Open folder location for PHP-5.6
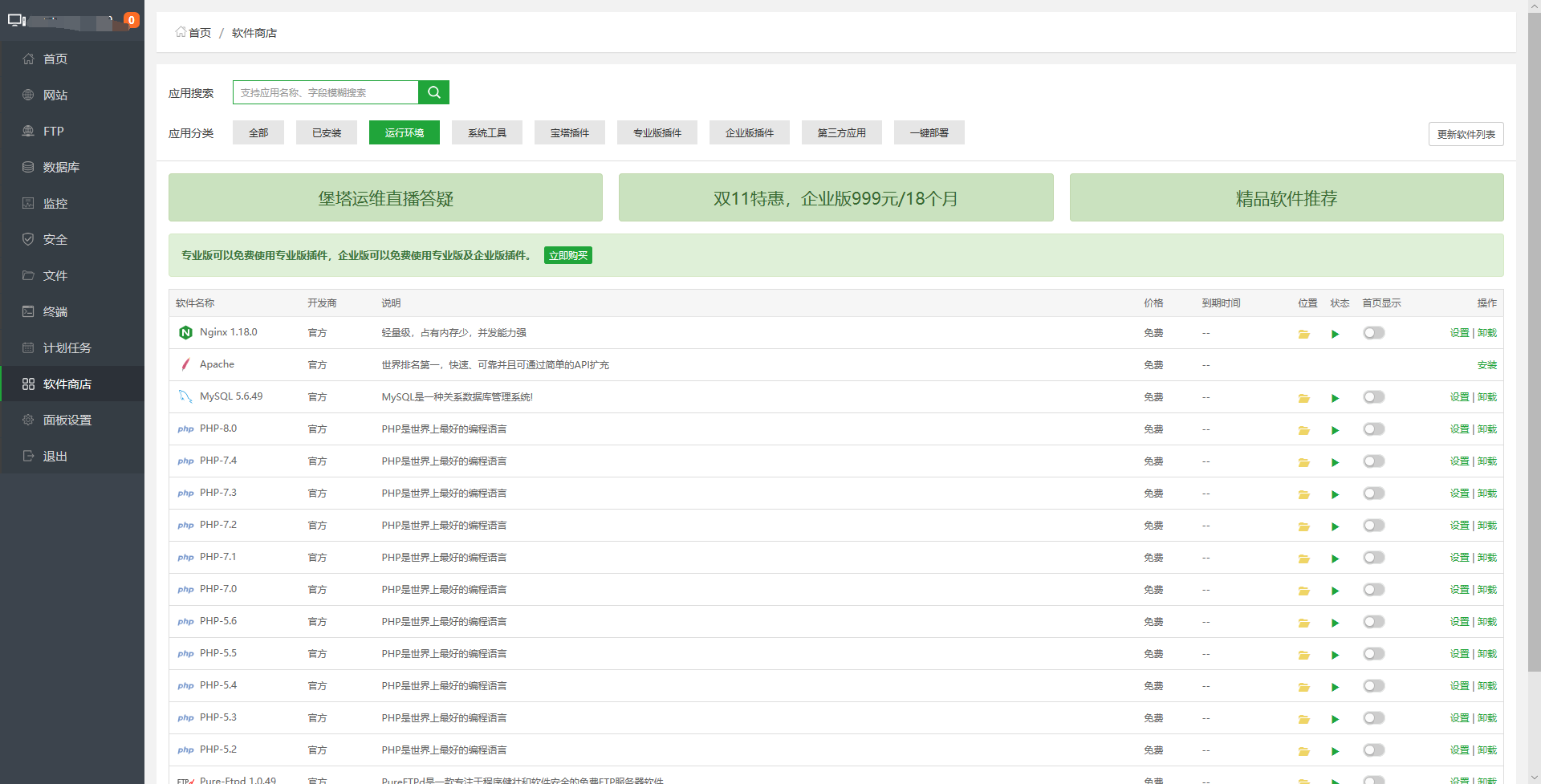The width and height of the screenshot is (1541, 784). [1303, 623]
